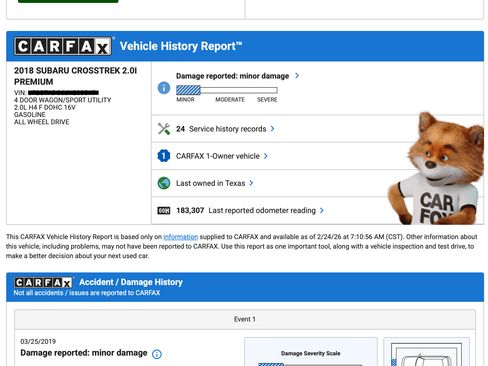The image size is (488, 366).
Task: Click the CARFAX logo in Accident / Damage History header
Action: 43,282
